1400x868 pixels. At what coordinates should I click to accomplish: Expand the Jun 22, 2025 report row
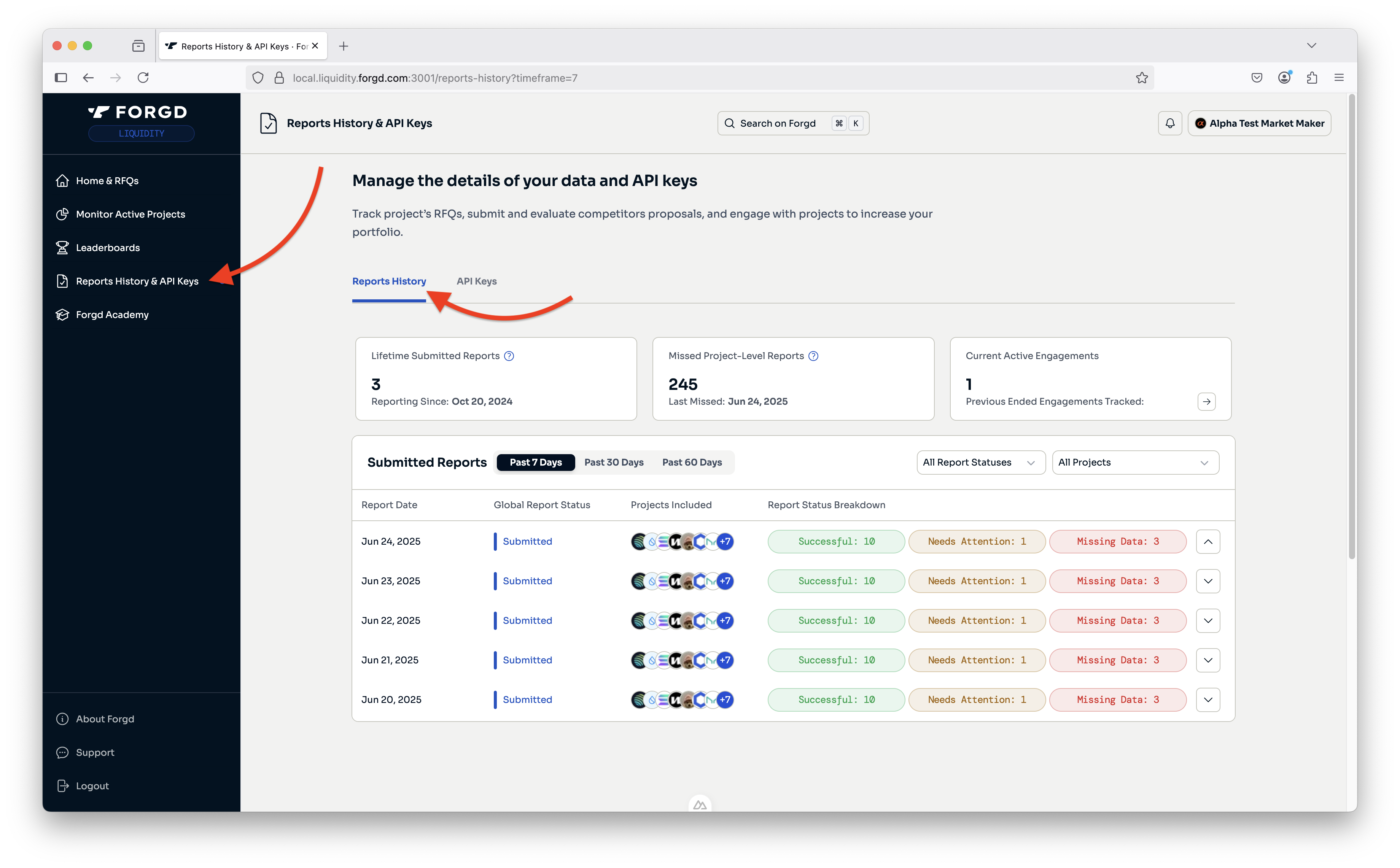pyautogui.click(x=1207, y=621)
